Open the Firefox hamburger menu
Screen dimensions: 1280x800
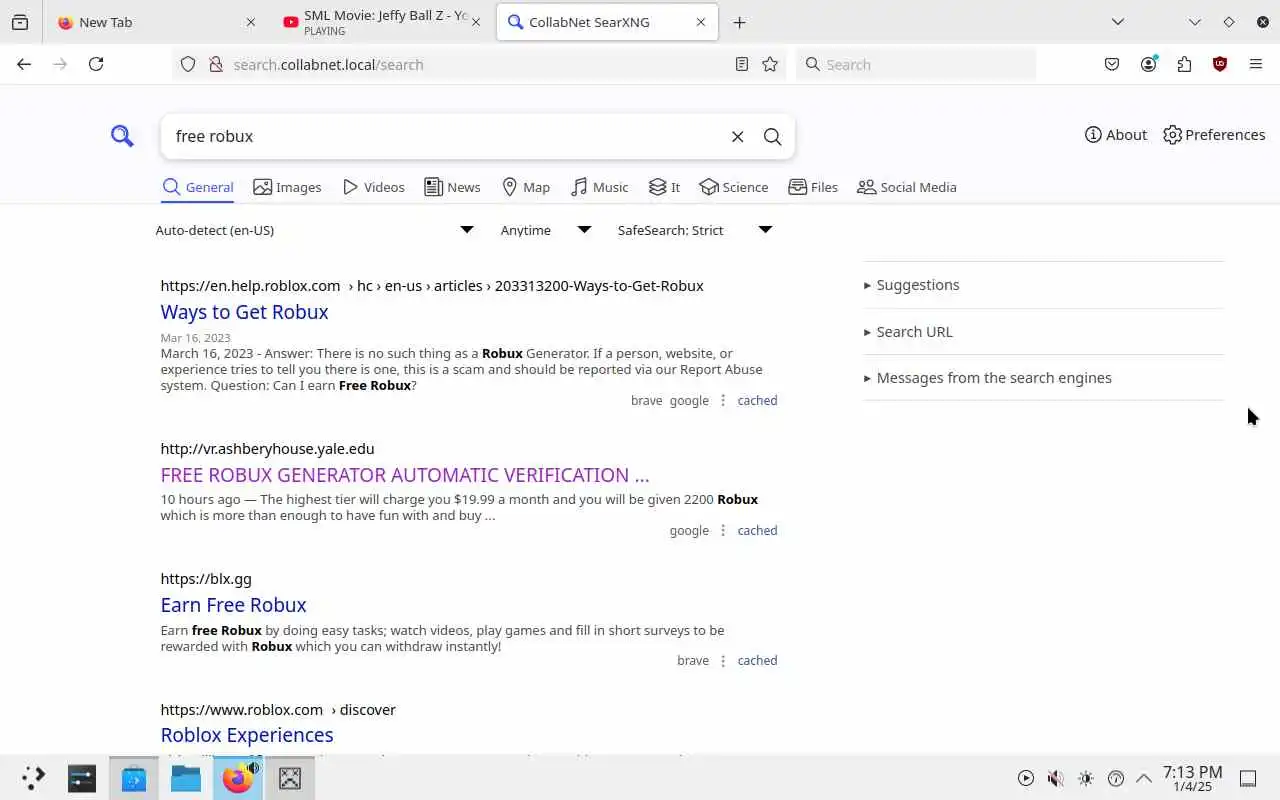1256,64
